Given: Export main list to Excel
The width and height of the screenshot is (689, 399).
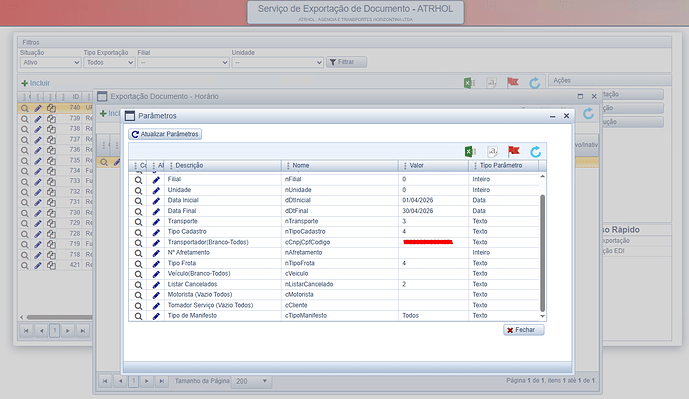Looking at the screenshot, I should (469, 83).
